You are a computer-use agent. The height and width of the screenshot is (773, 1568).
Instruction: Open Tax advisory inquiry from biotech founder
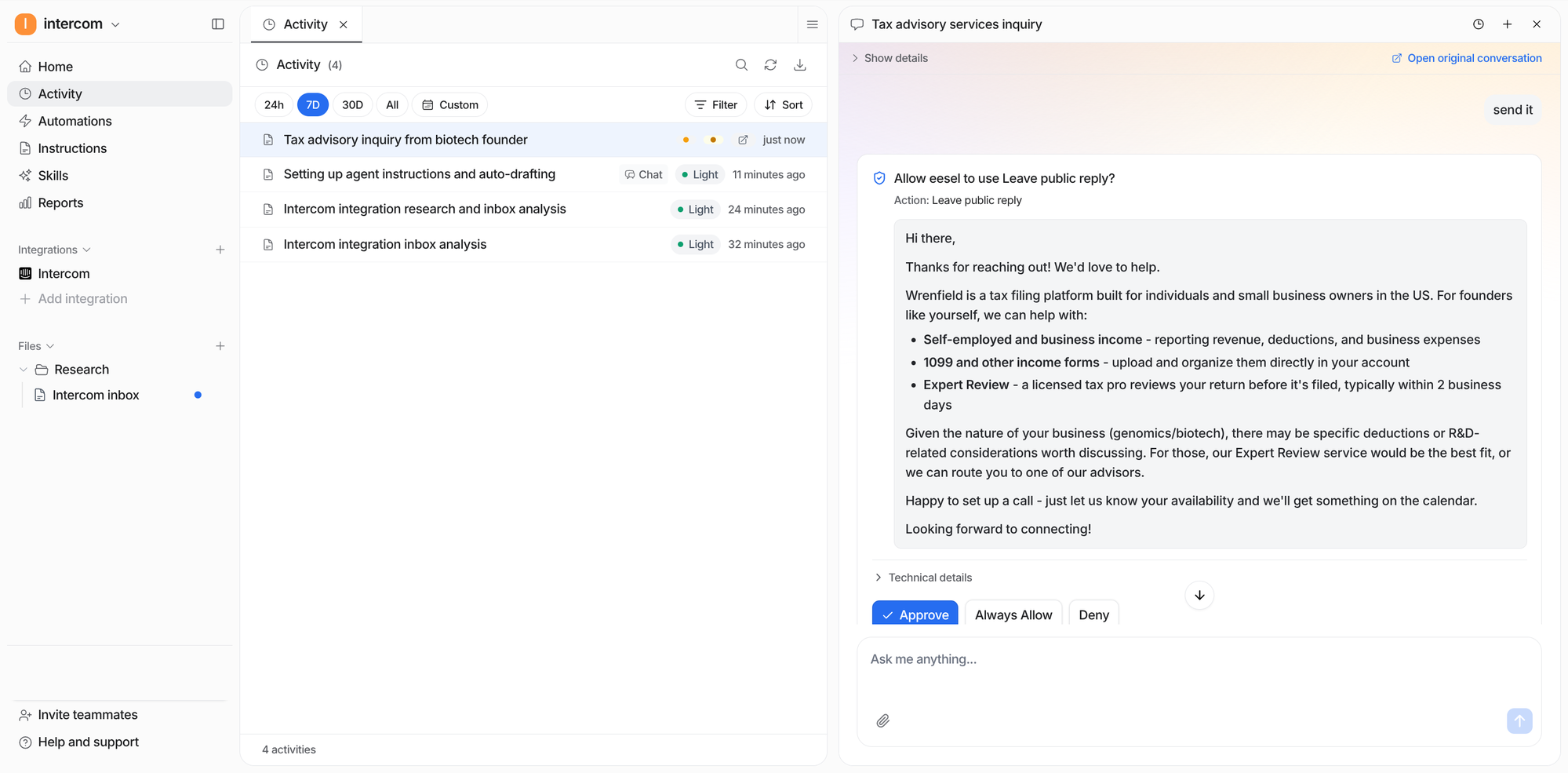point(533,140)
